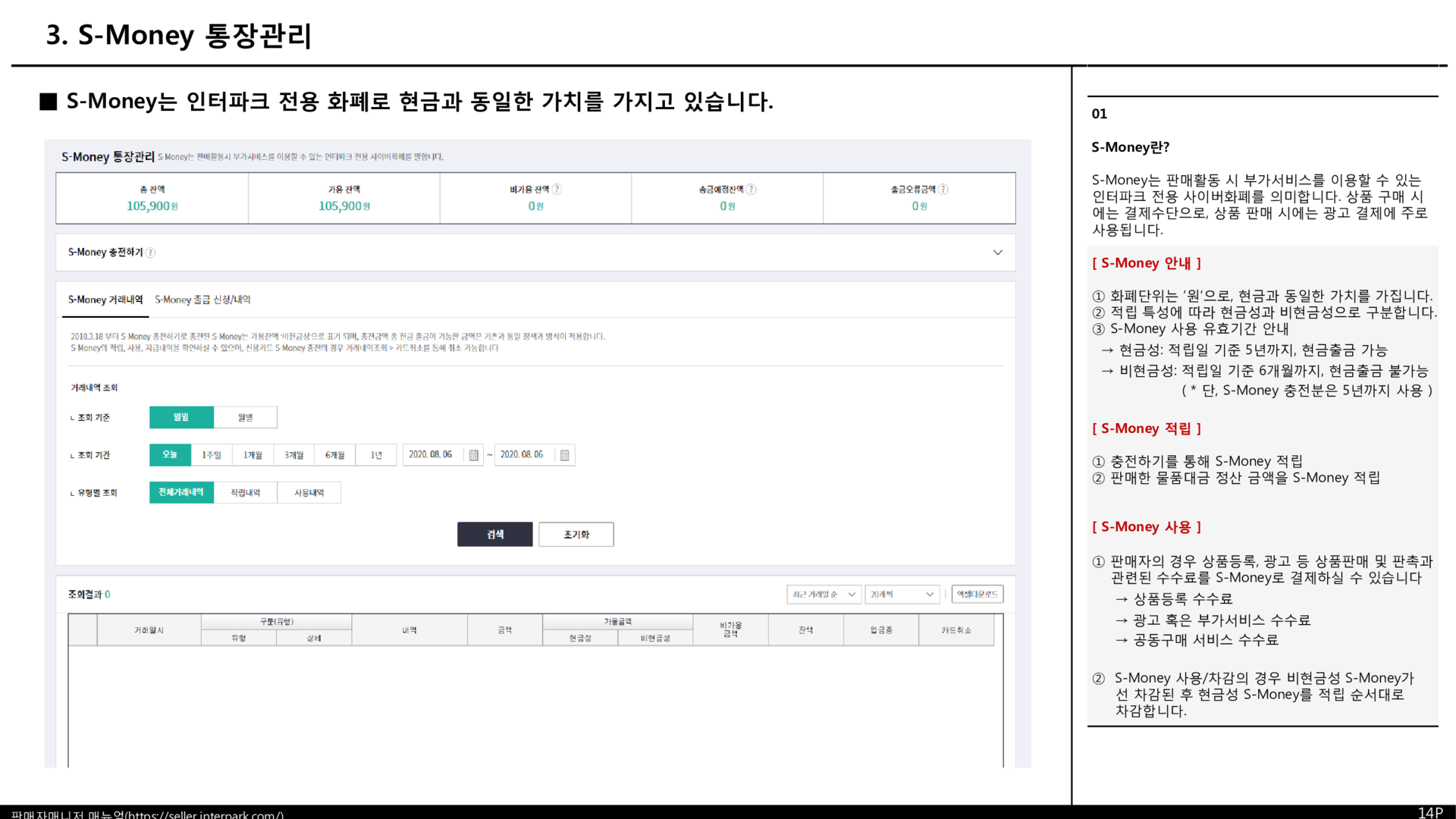Click the 가용 잔액 value 105,900원
Viewport: 1456px width, 819px height.
click(x=344, y=206)
